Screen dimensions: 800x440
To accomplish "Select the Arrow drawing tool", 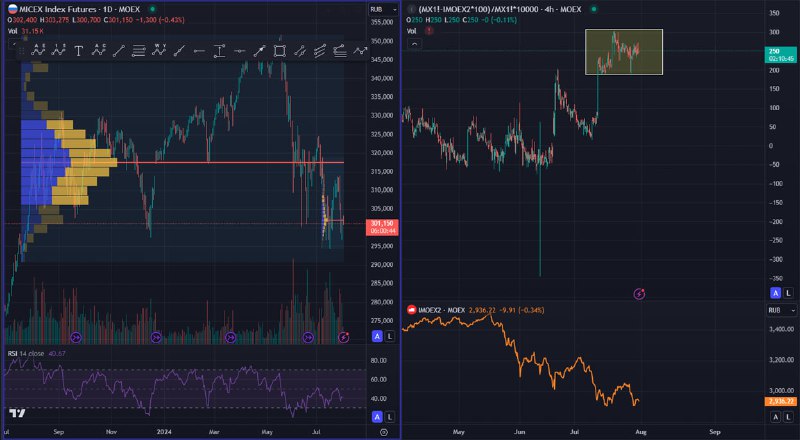I will click(x=260, y=51).
